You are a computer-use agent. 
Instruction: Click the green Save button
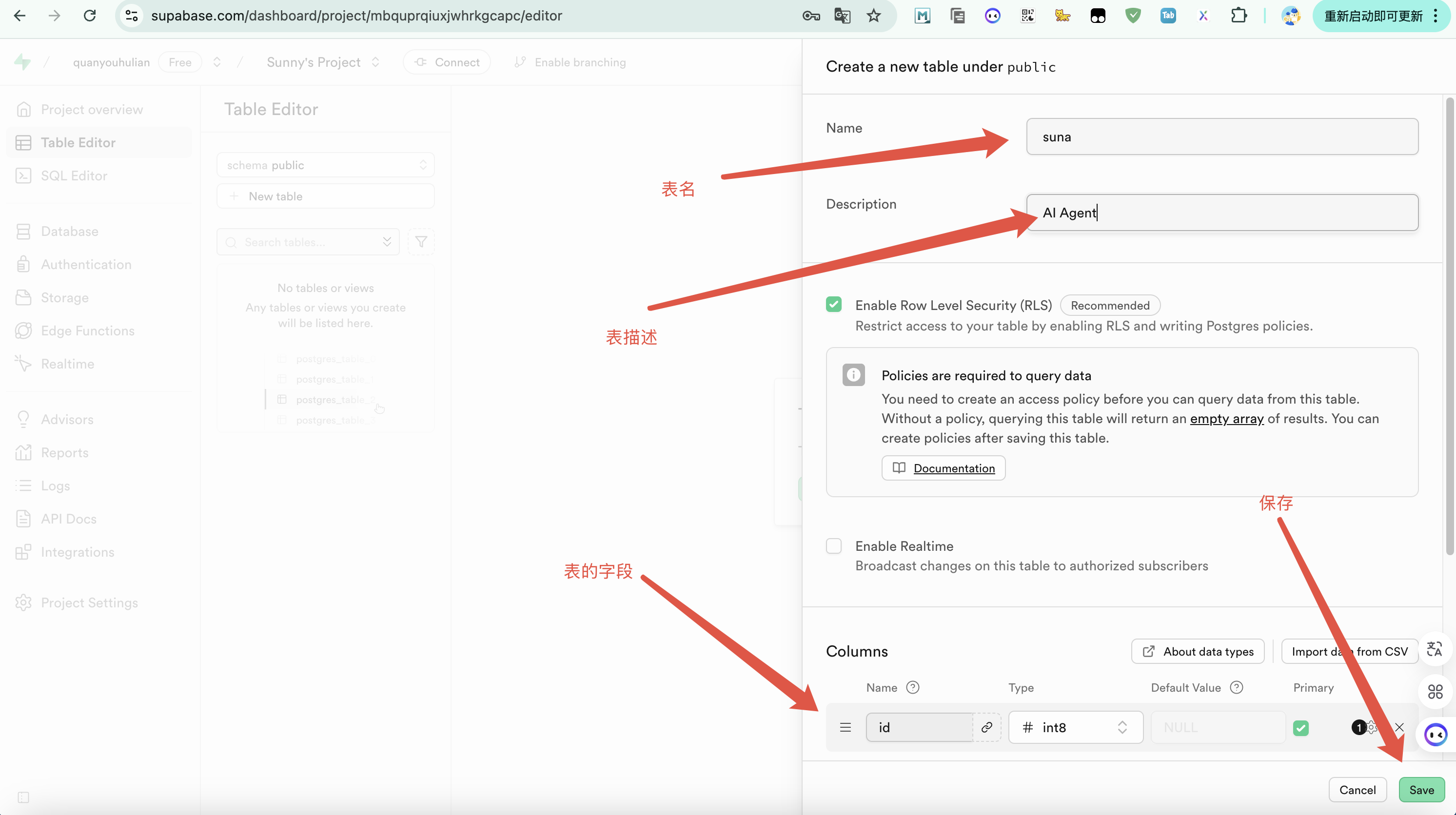pos(1421,790)
